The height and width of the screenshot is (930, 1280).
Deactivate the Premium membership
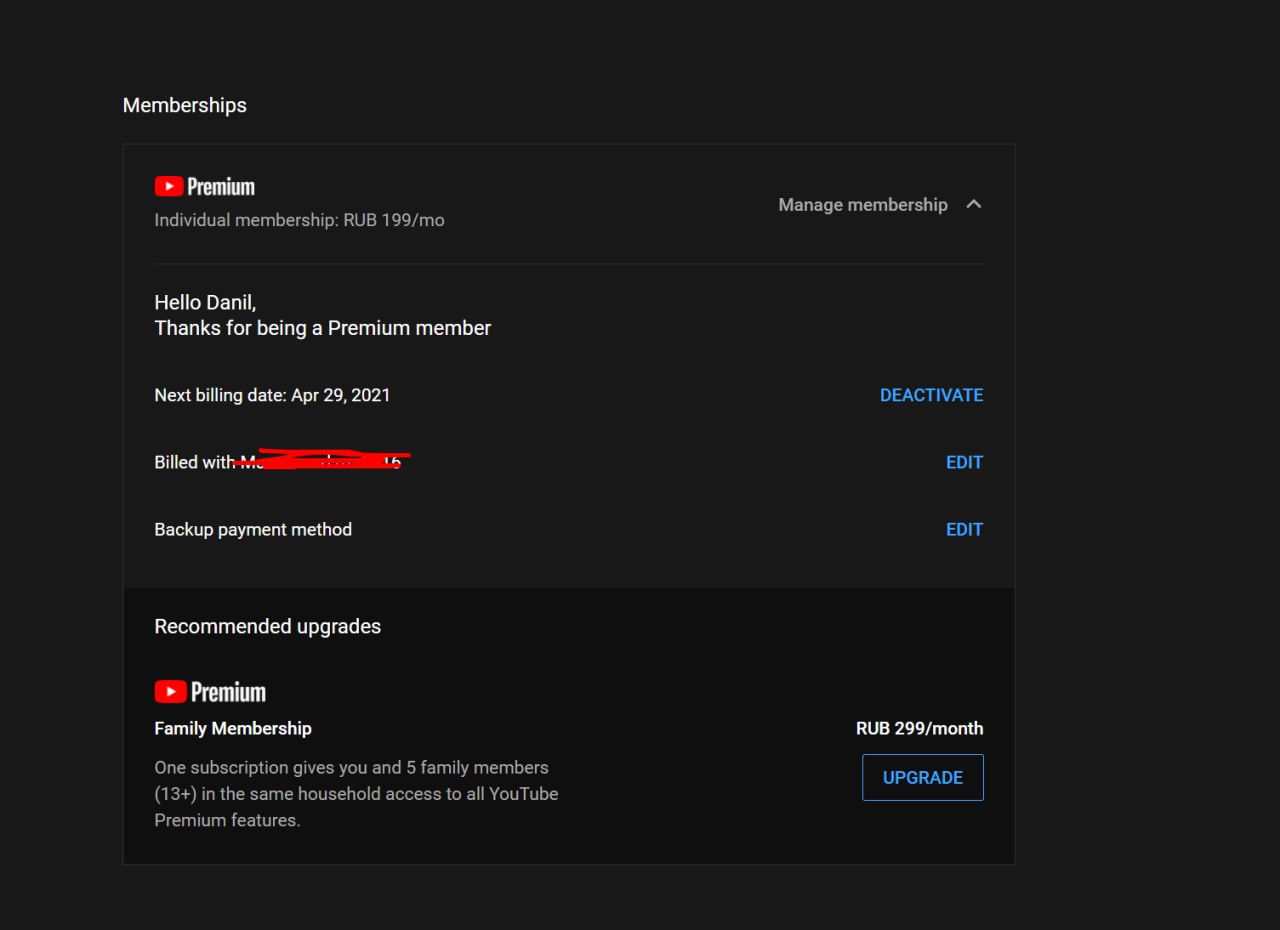931,395
